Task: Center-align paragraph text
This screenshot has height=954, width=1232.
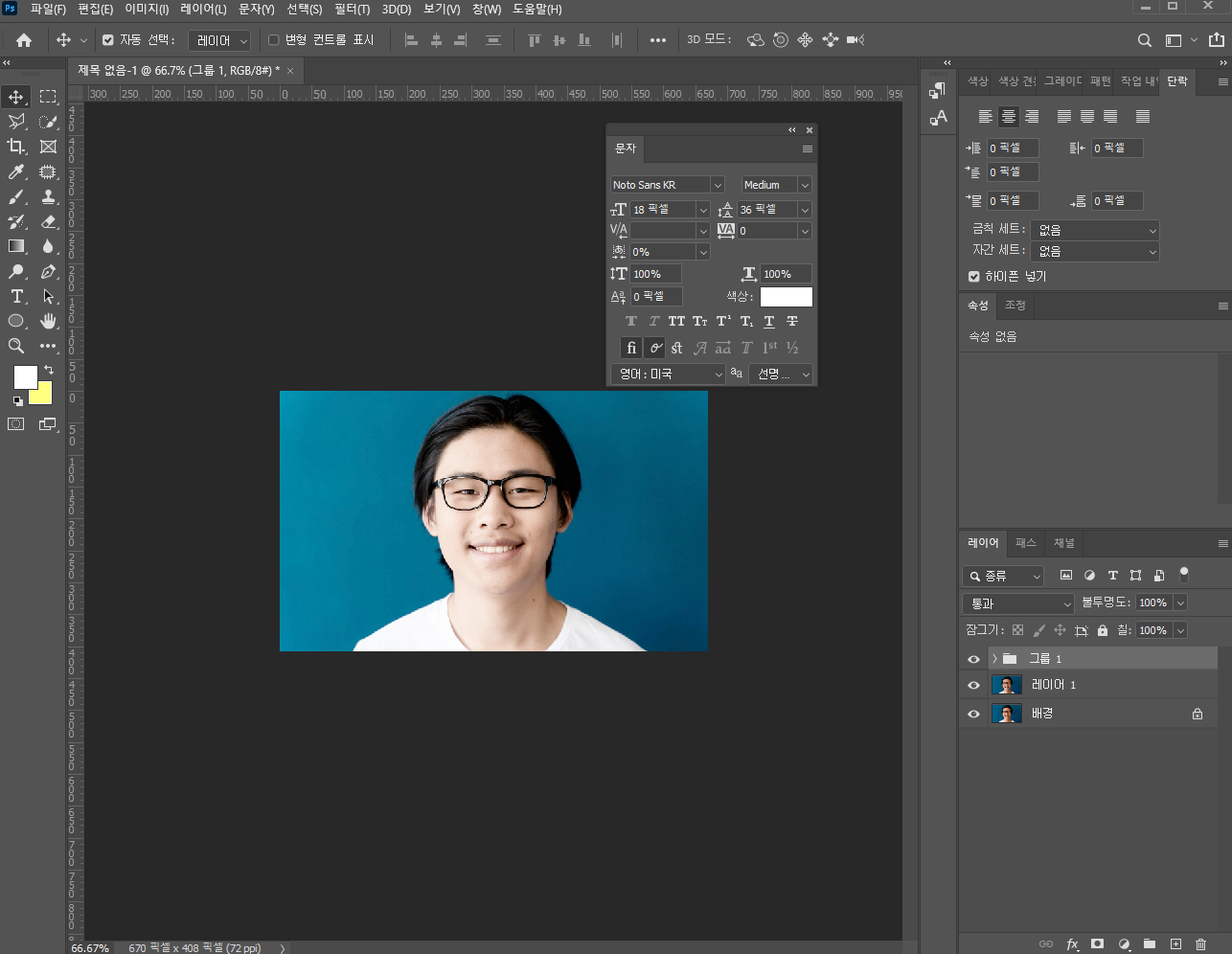Action: coord(1009,117)
